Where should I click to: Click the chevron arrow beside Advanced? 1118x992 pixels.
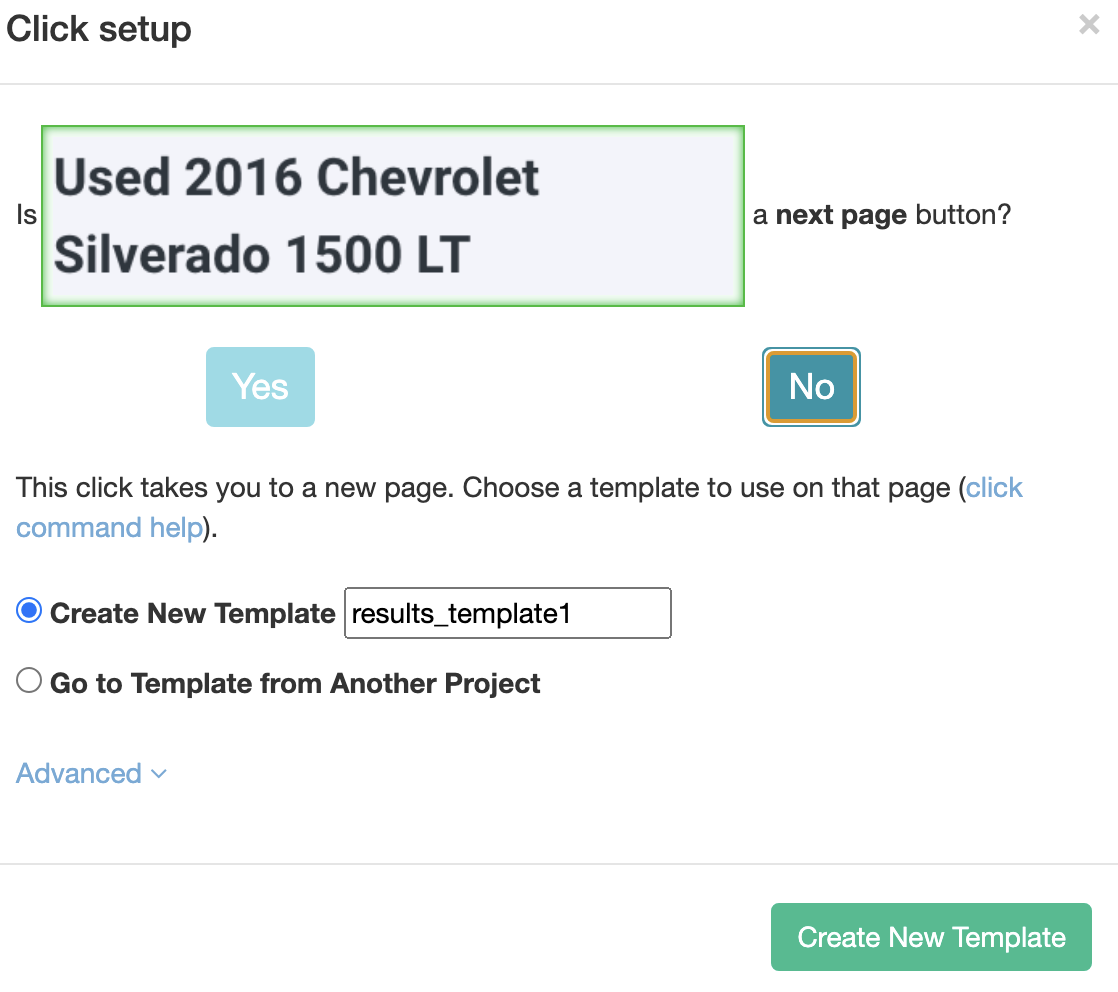(x=160, y=774)
